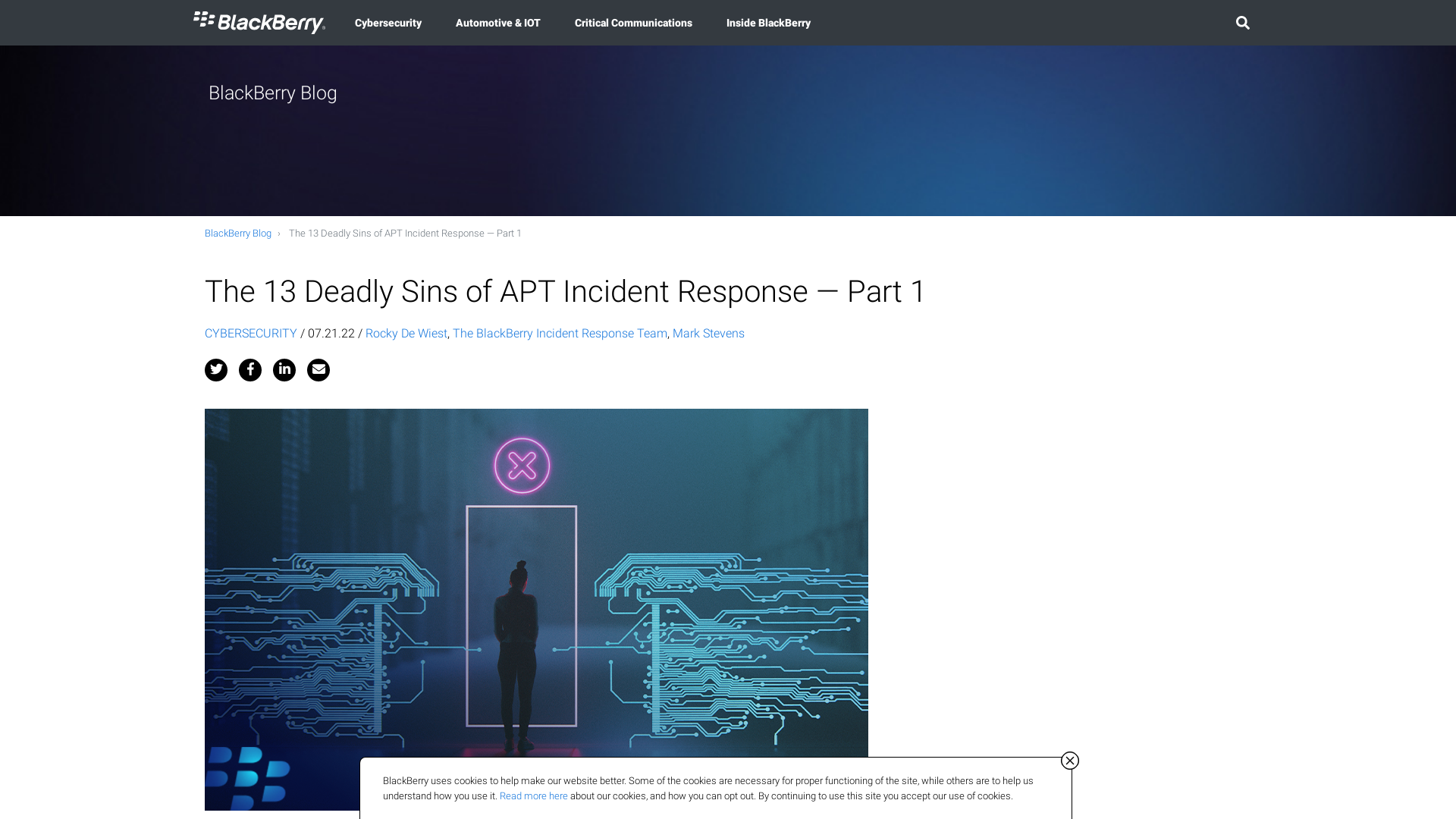The height and width of the screenshot is (819, 1456).
Task: Open the Cybersecurity navigation menu
Action: (388, 23)
